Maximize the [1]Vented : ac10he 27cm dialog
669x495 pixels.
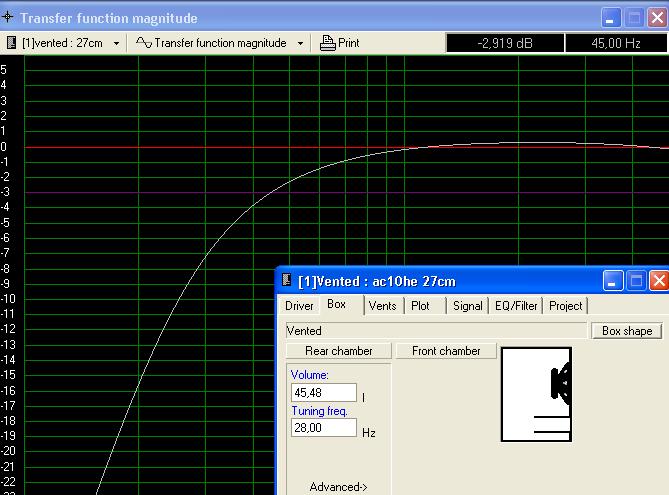(x=636, y=281)
